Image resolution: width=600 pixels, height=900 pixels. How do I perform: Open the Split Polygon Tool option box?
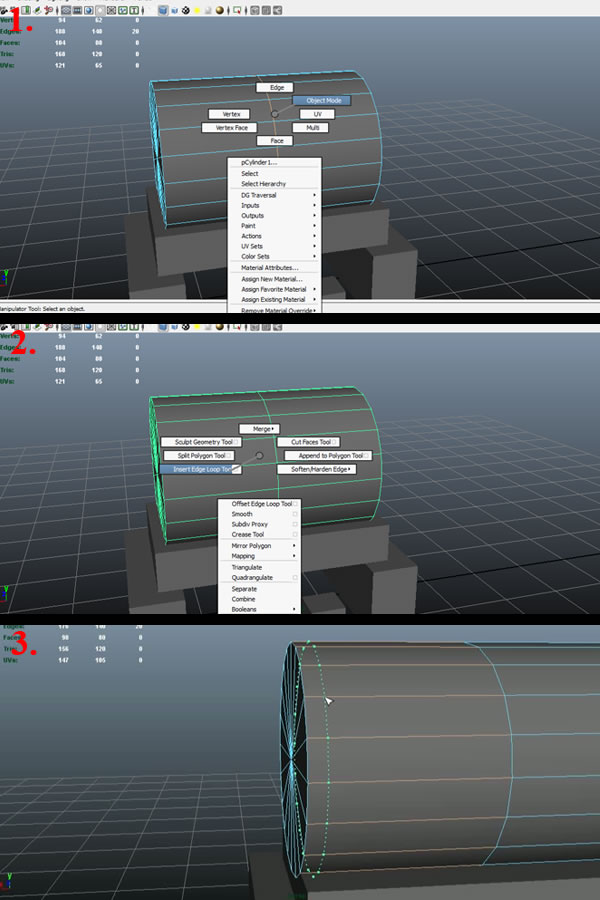[231, 456]
